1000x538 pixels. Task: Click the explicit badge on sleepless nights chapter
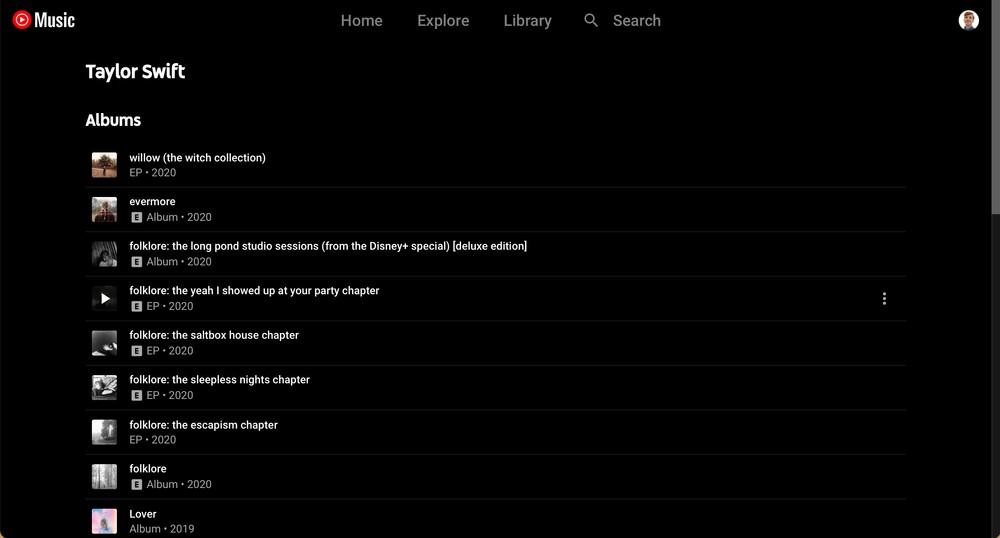tap(136, 396)
